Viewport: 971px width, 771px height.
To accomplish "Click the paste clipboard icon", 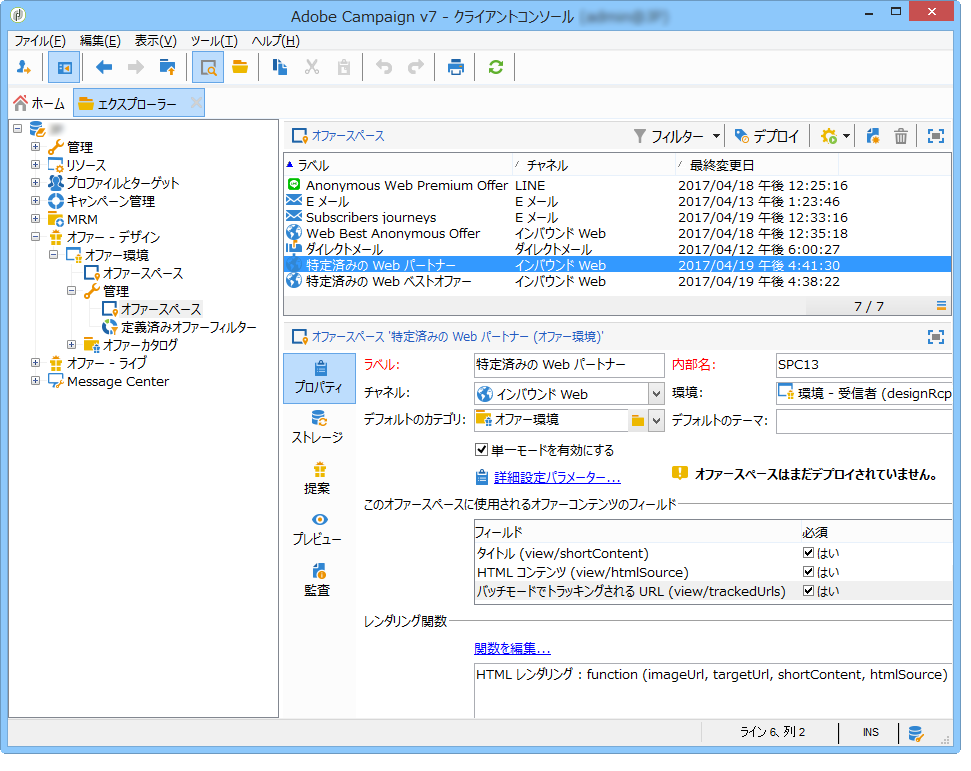I will pos(344,67).
